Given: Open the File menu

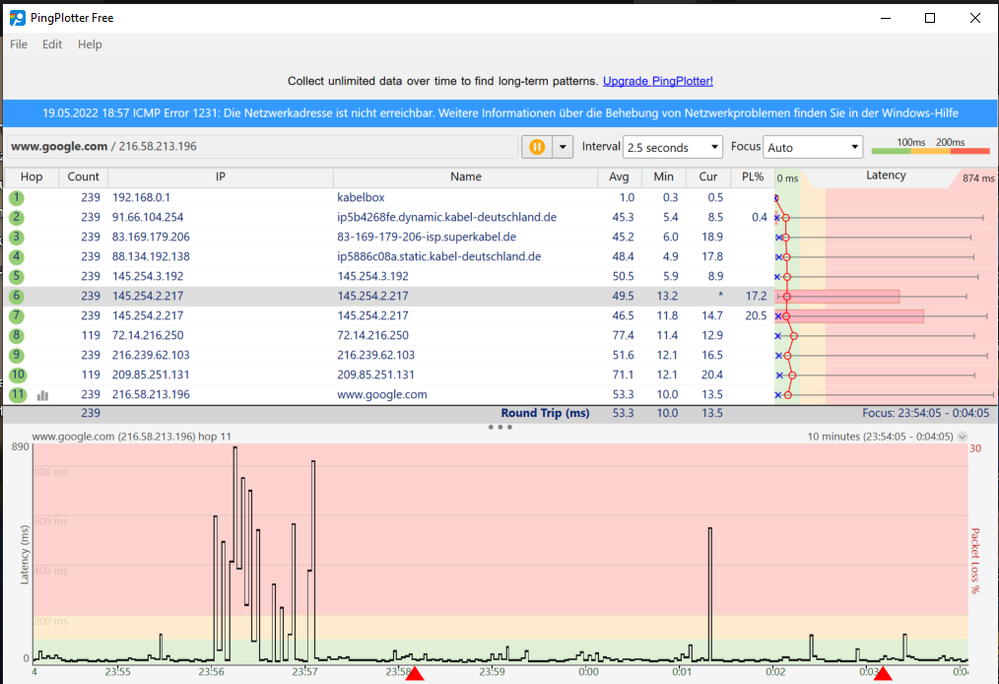Looking at the screenshot, I should coord(18,45).
